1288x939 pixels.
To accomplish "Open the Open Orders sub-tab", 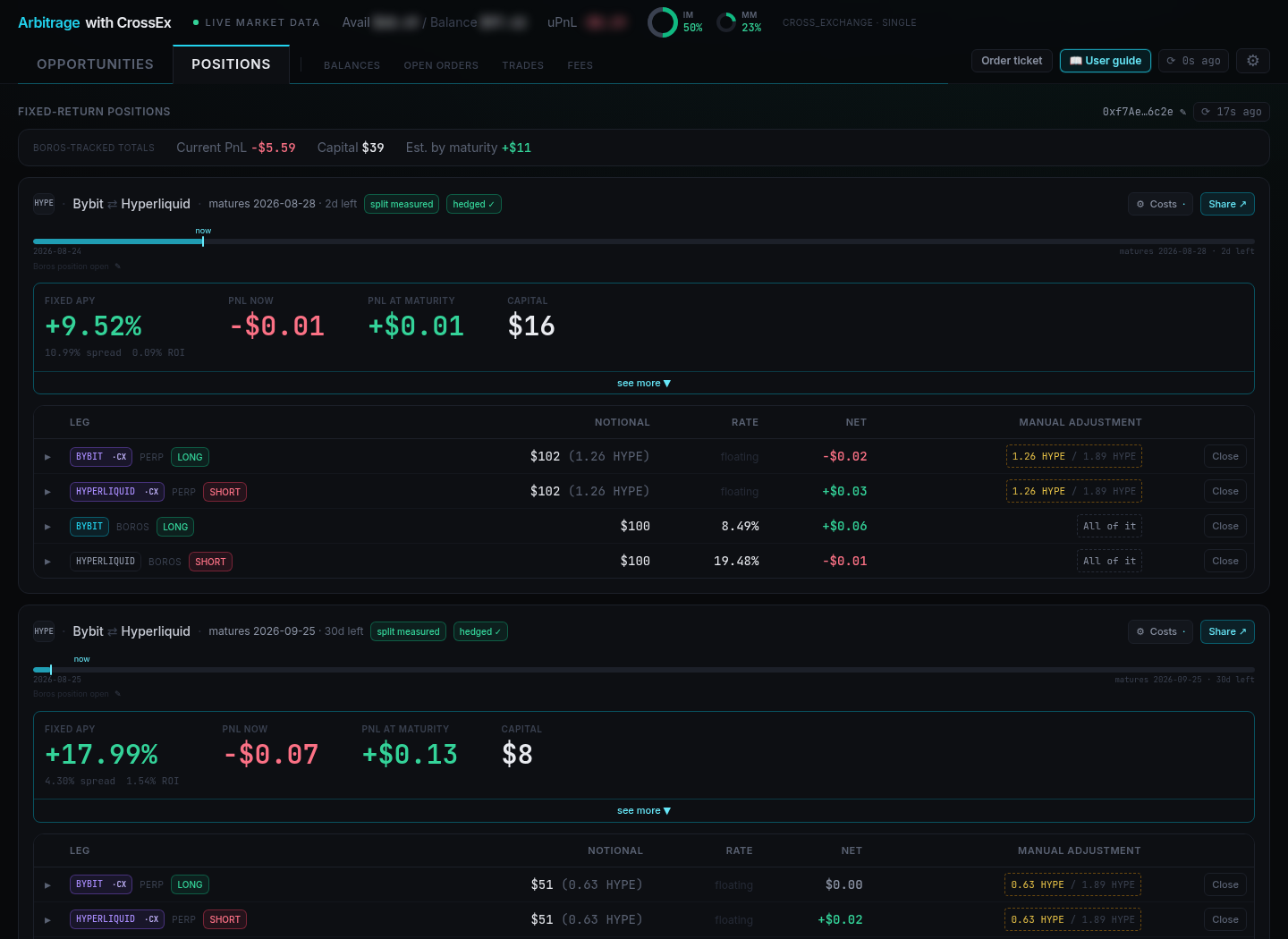I will pyautogui.click(x=441, y=65).
